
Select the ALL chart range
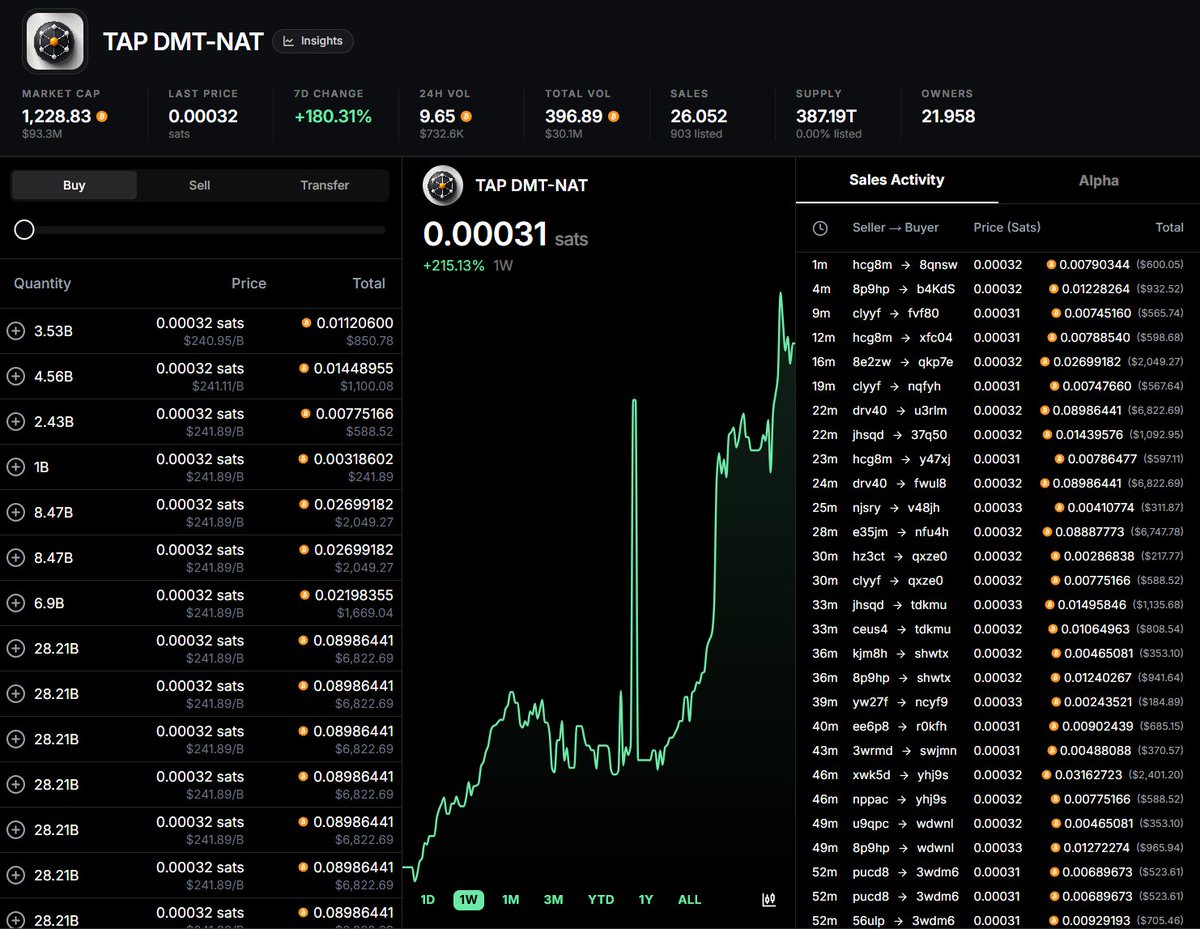point(690,900)
